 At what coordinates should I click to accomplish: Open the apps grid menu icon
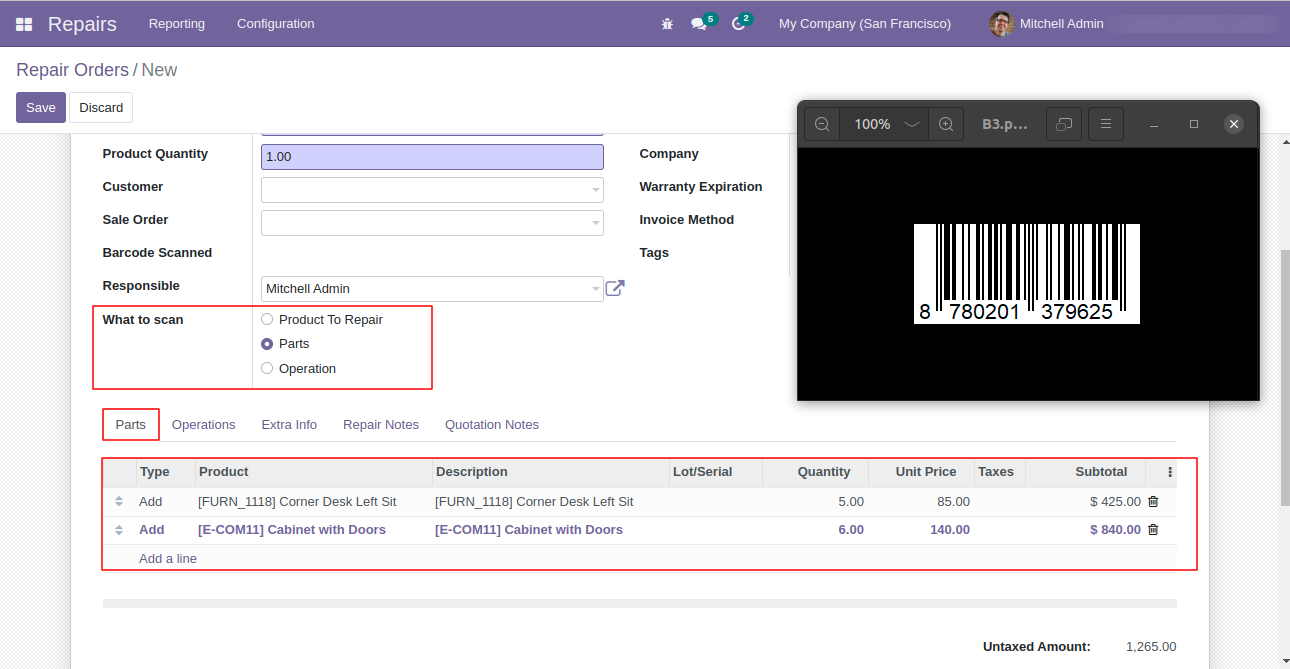24,24
